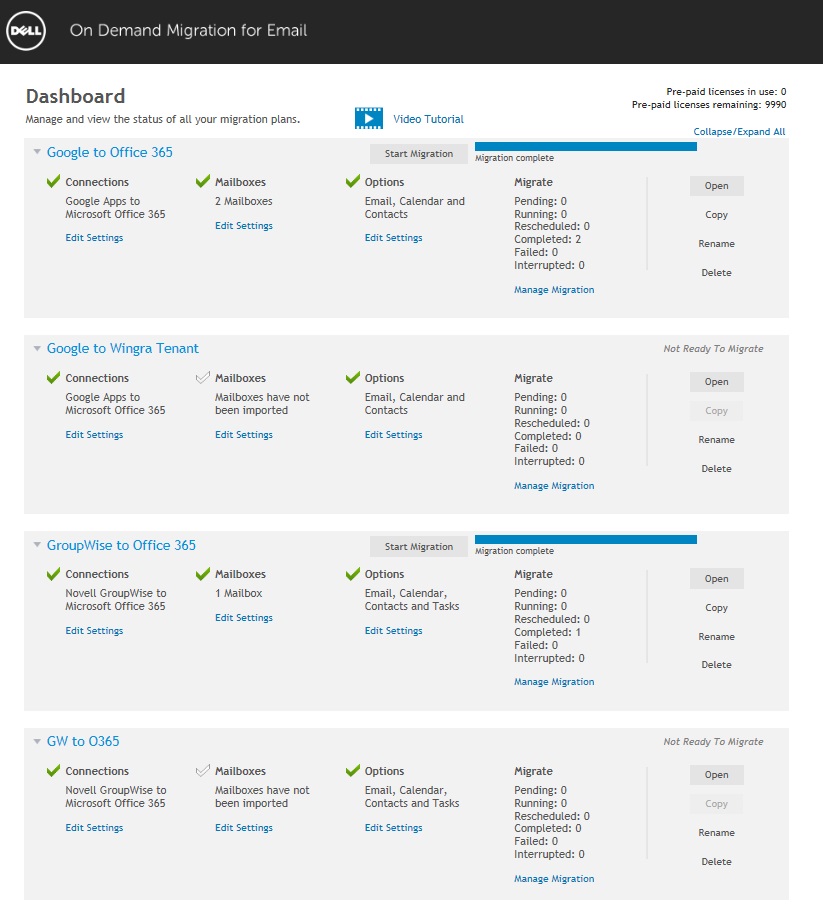
Task: Play the Video Tutorial film icon
Action: (369, 118)
